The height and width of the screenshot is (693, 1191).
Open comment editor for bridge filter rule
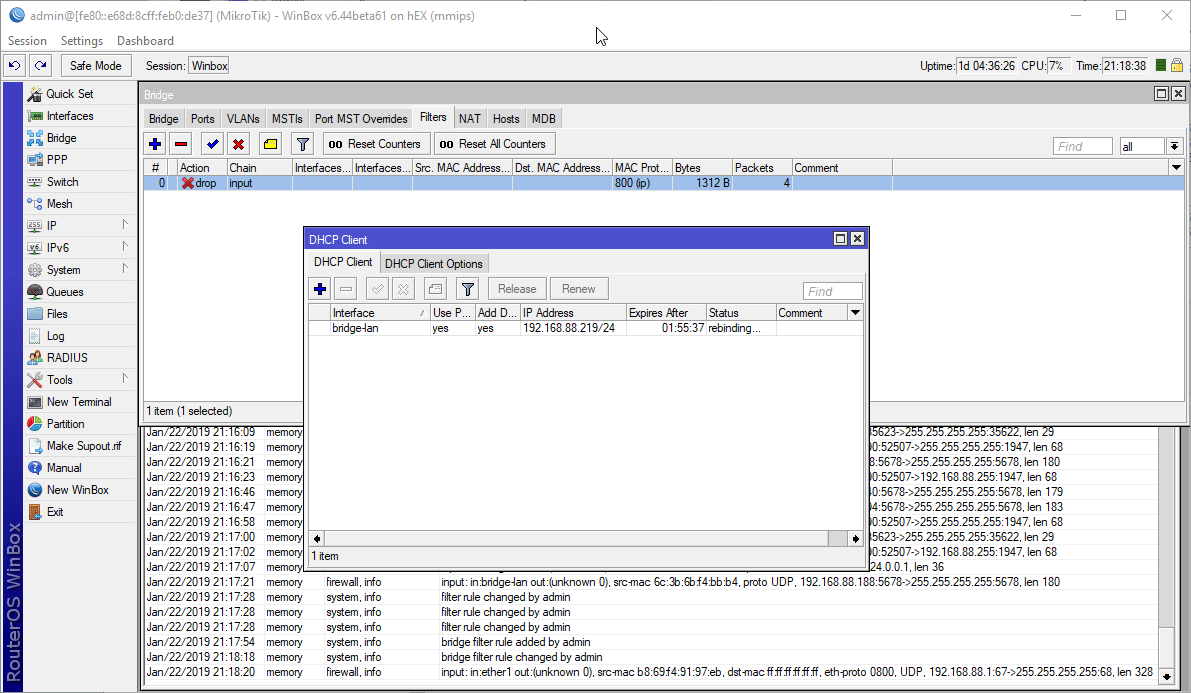click(x=270, y=144)
